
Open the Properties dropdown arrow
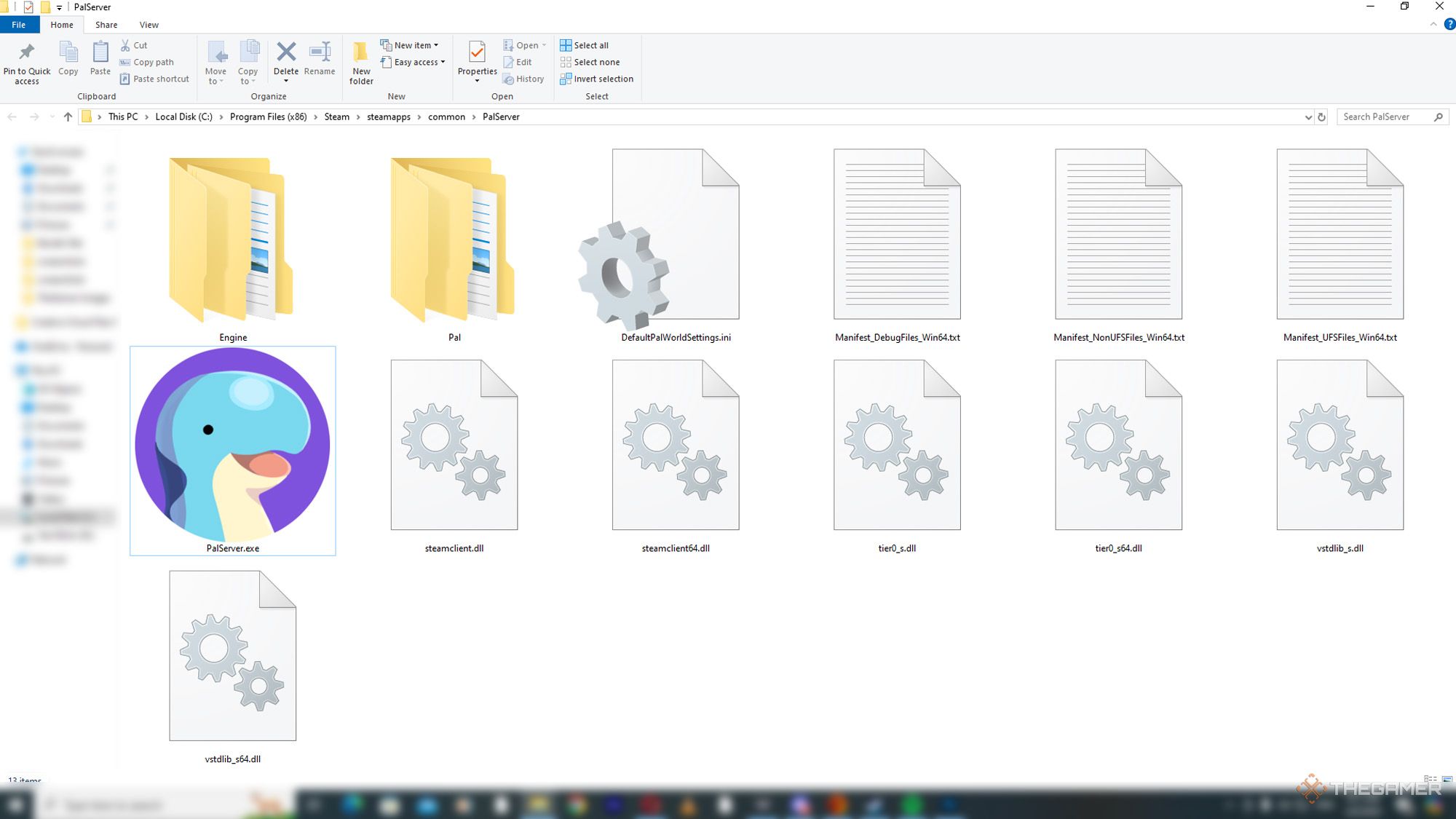[x=477, y=81]
